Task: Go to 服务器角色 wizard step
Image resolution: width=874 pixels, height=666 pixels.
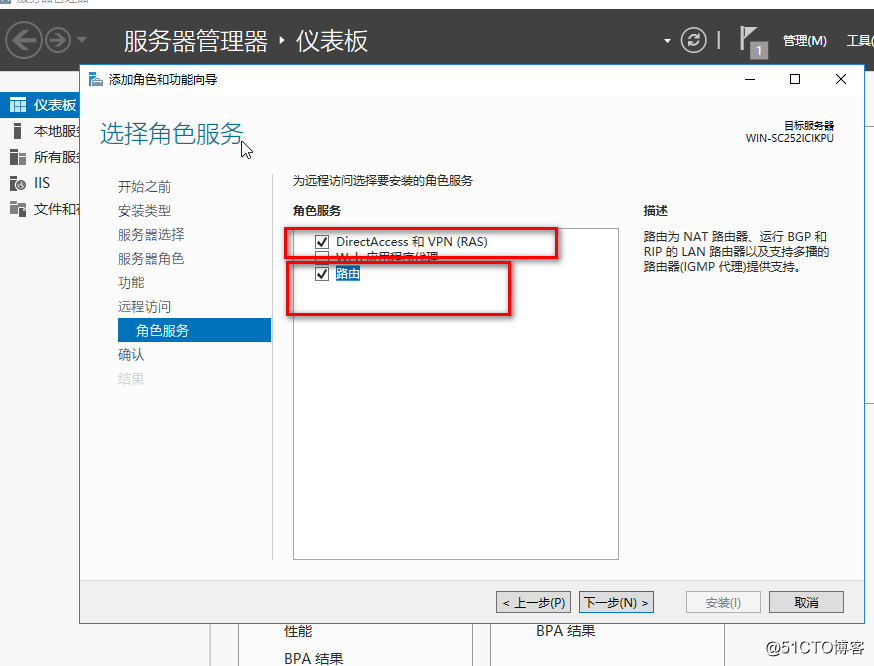Action: pyautogui.click(x=151, y=259)
